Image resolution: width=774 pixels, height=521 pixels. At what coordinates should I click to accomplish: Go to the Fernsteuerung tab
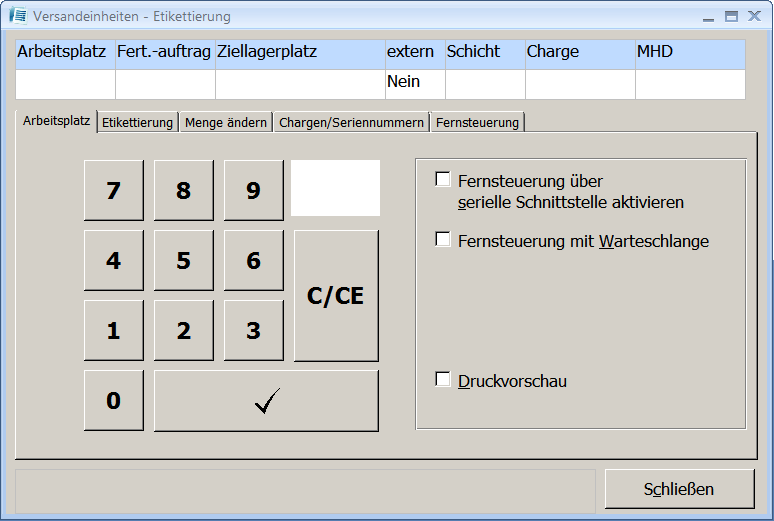tap(477, 122)
